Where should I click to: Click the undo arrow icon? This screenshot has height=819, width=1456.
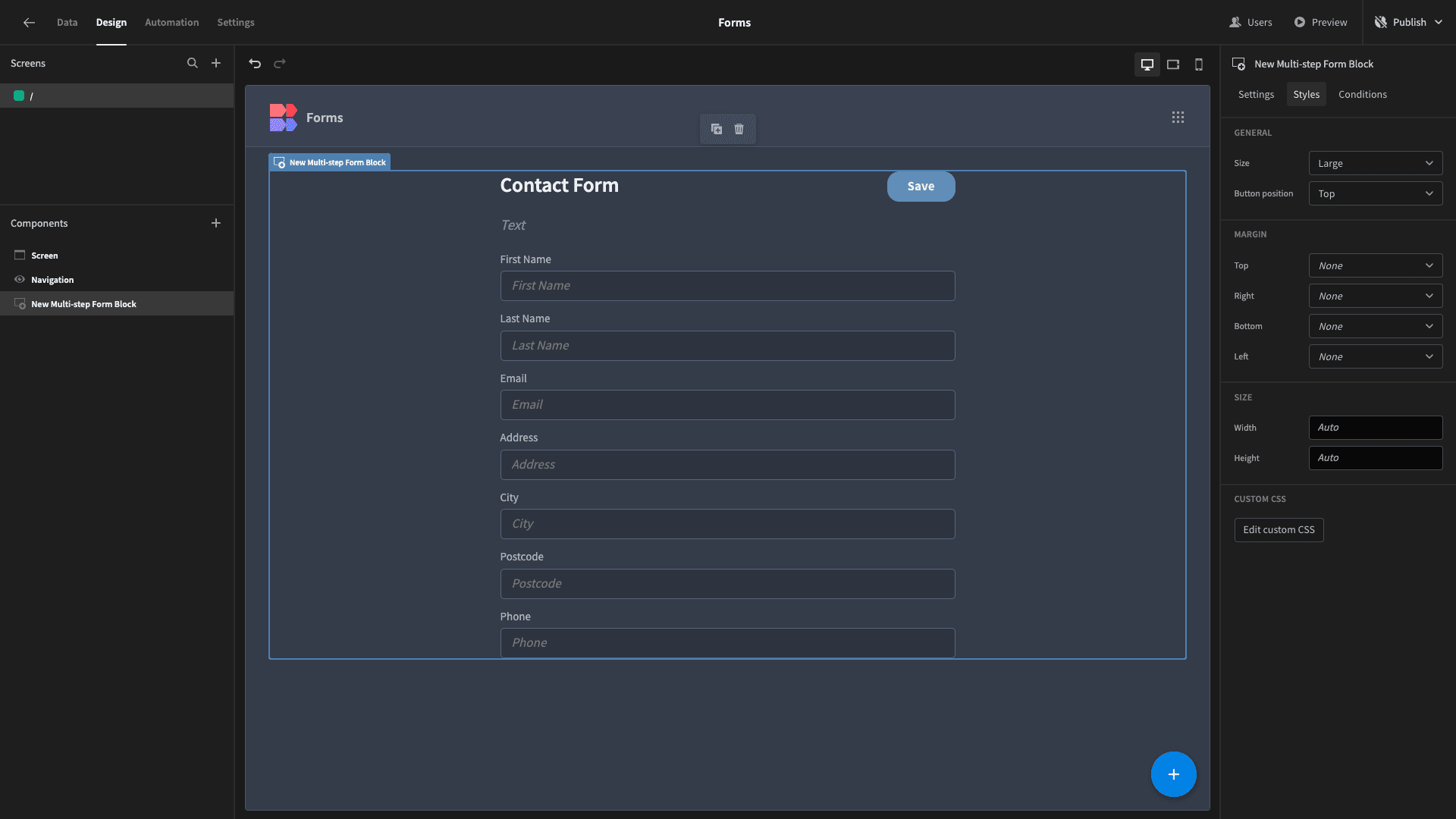254,63
